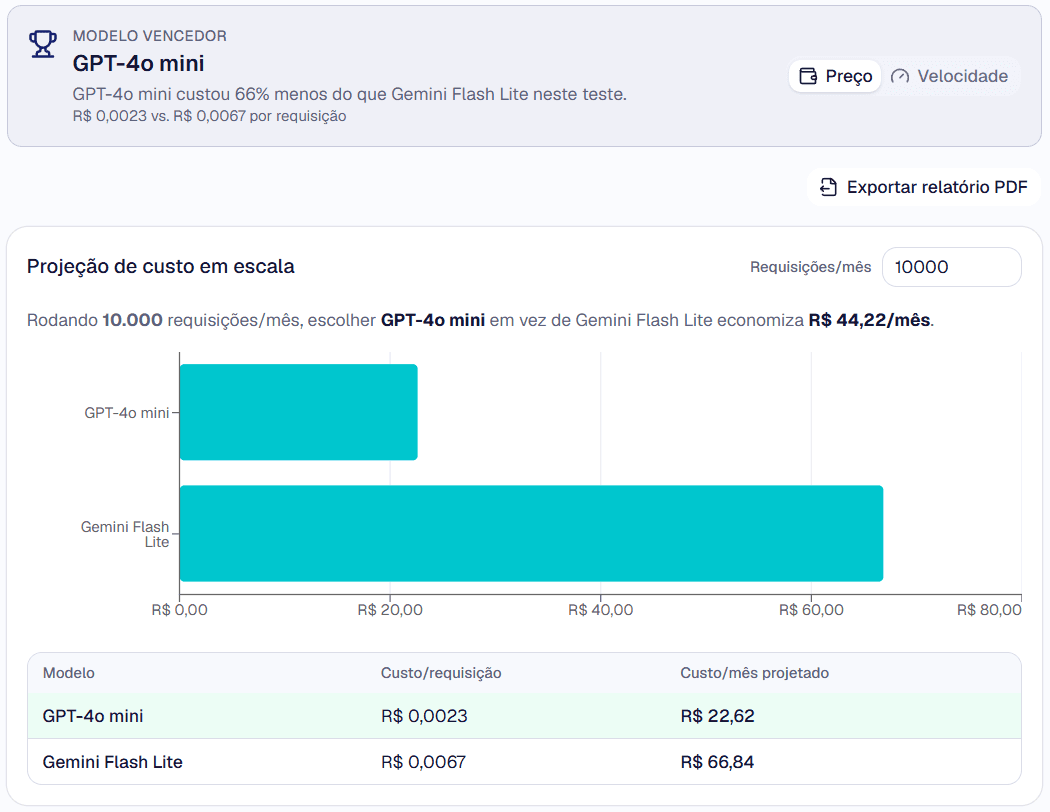Click the GPT-4o mini chart bar
The width and height of the screenshot is (1050, 812).
(299, 412)
